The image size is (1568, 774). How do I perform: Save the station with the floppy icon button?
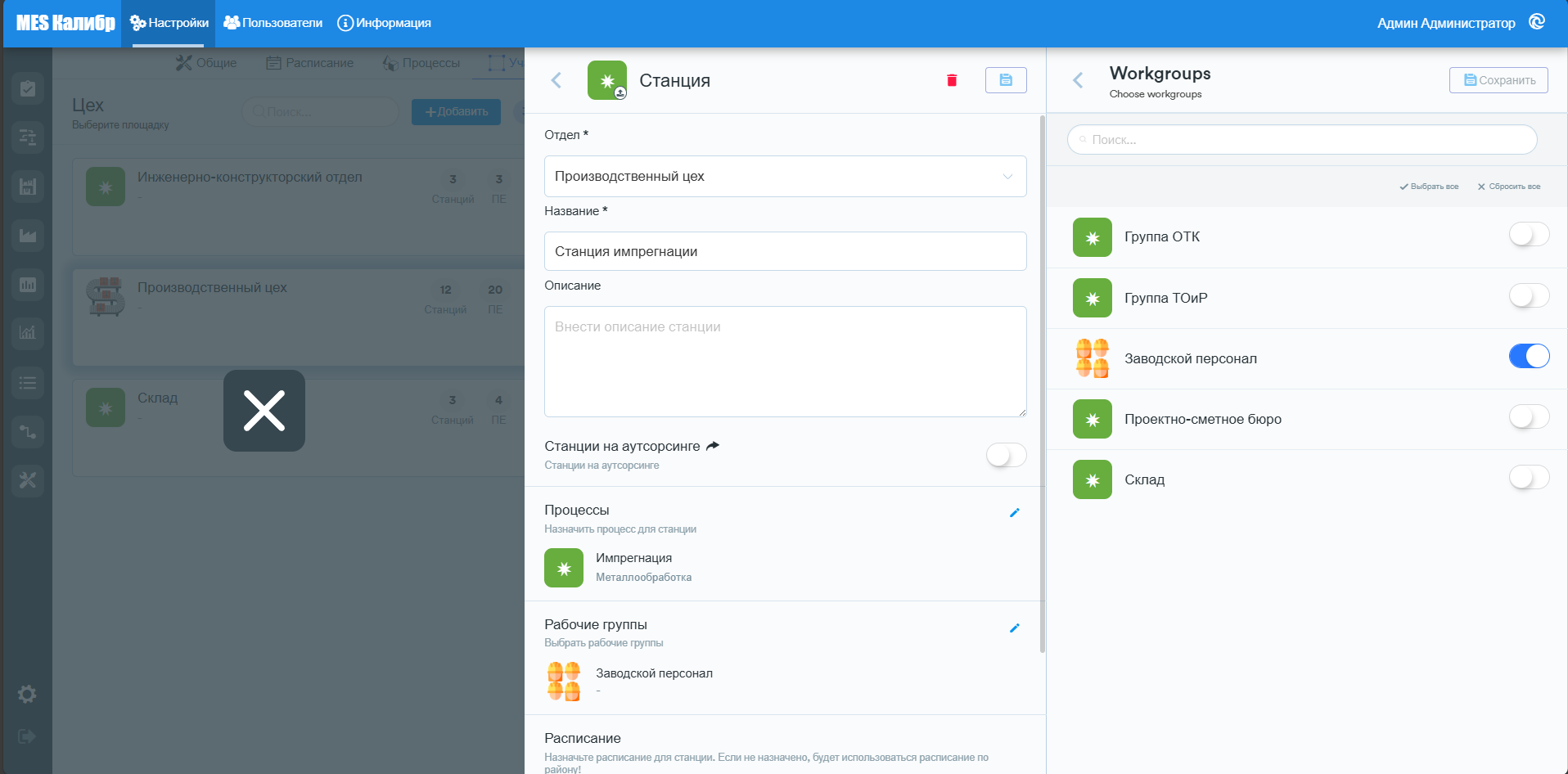(1006, 80)
